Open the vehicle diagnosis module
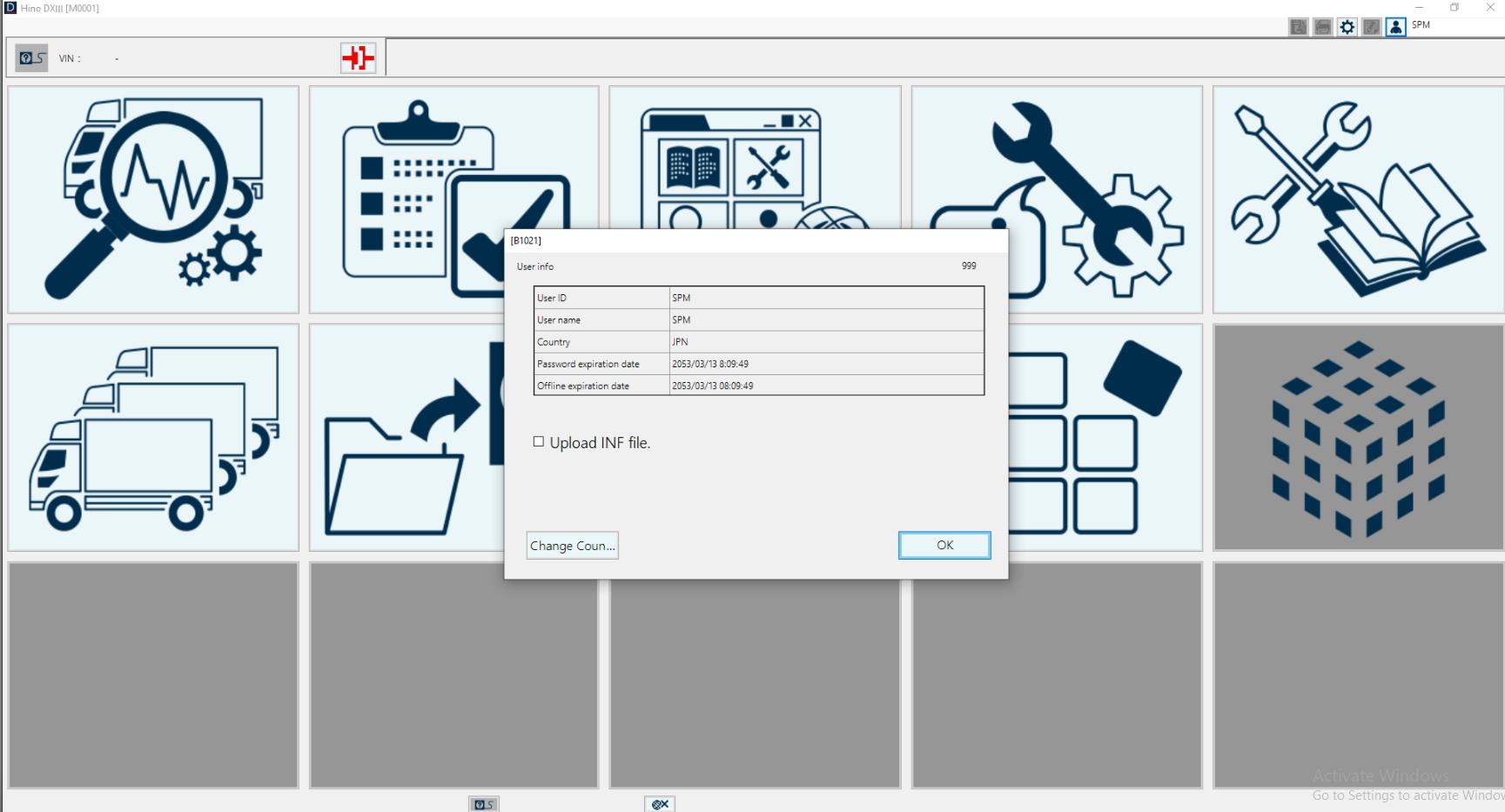Image resolution: width=1505 pixels, height=812 pixels. click(153, 199)
